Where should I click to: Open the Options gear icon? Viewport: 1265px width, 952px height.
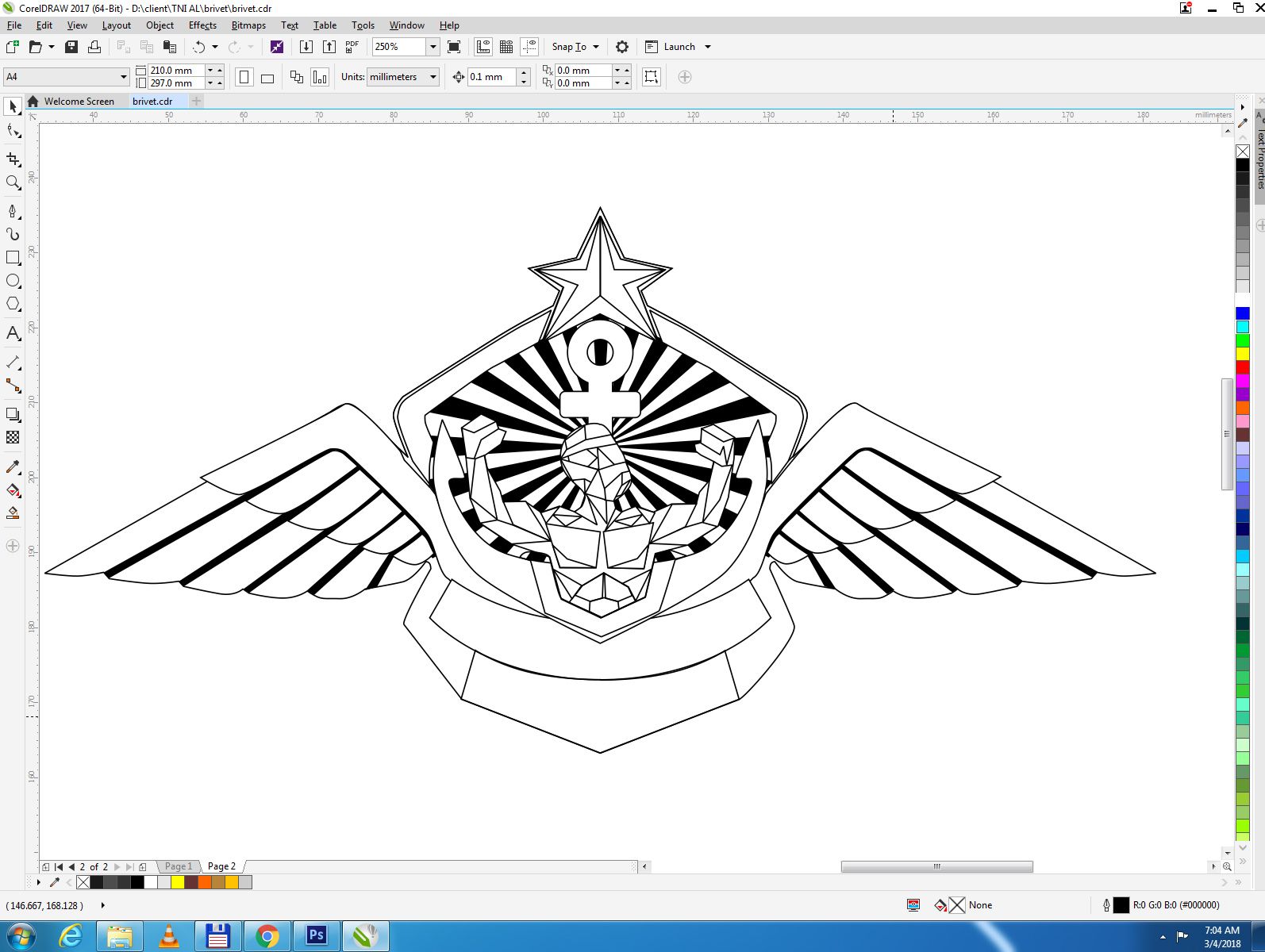(x=622, y=47)
